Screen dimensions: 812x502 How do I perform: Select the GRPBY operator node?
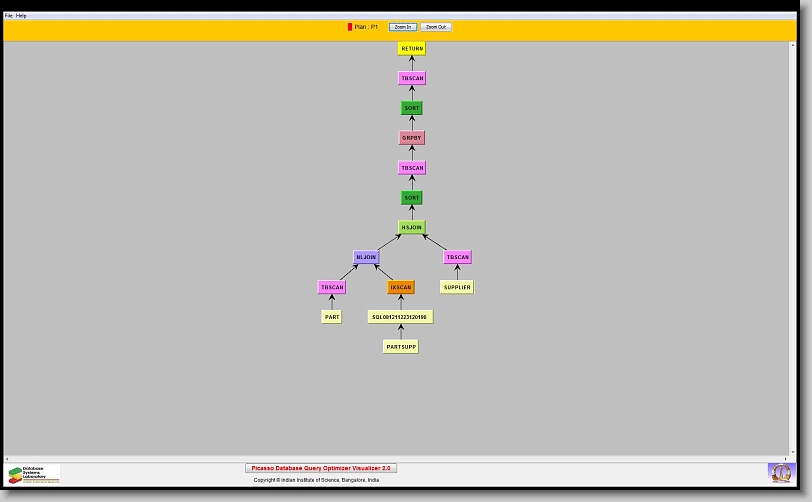pos(412,138)
